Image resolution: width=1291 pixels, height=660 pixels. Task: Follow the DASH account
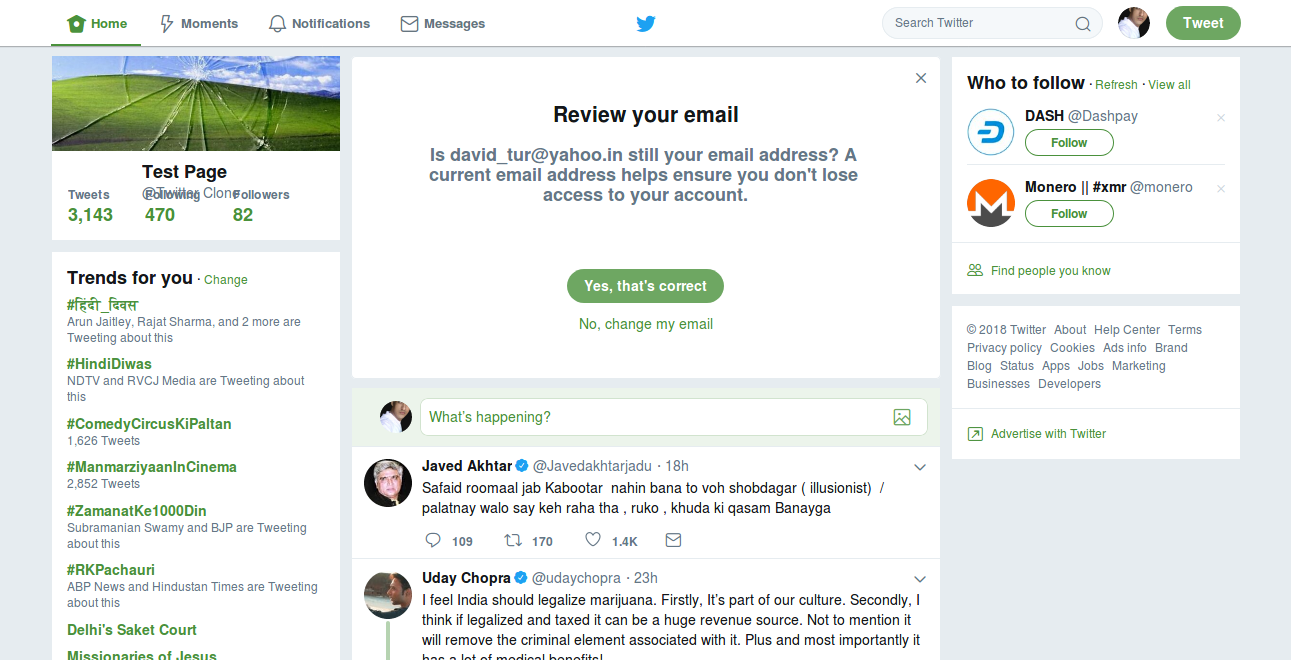pos(1068,142)
